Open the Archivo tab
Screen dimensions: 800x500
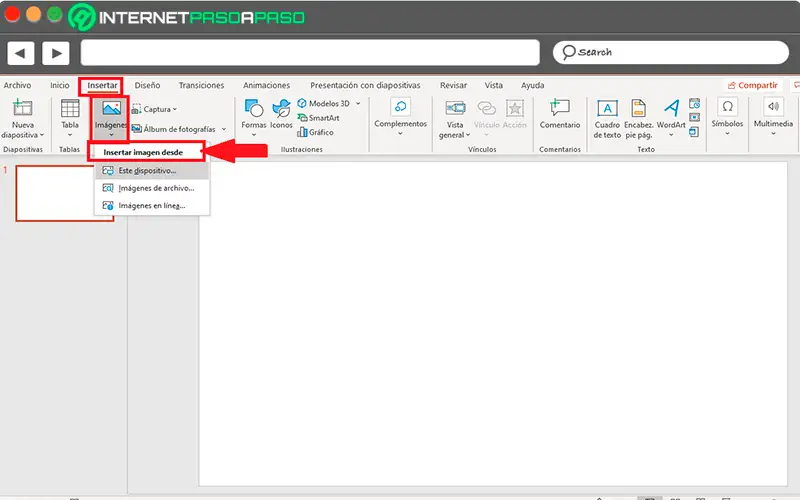tap(17, 85)
